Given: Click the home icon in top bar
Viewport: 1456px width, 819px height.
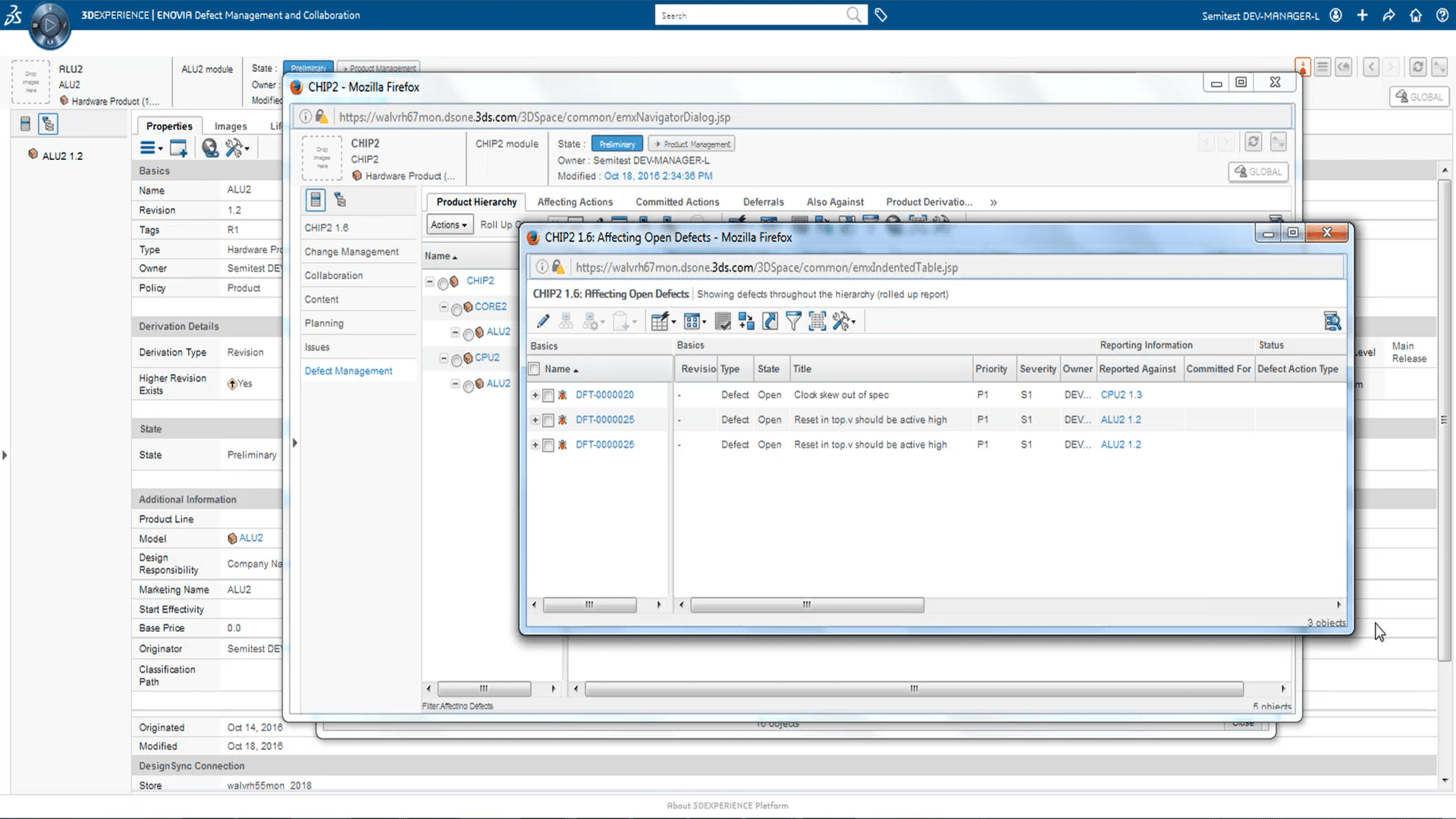Looking at the screenshot, I should click(1416, 15).
